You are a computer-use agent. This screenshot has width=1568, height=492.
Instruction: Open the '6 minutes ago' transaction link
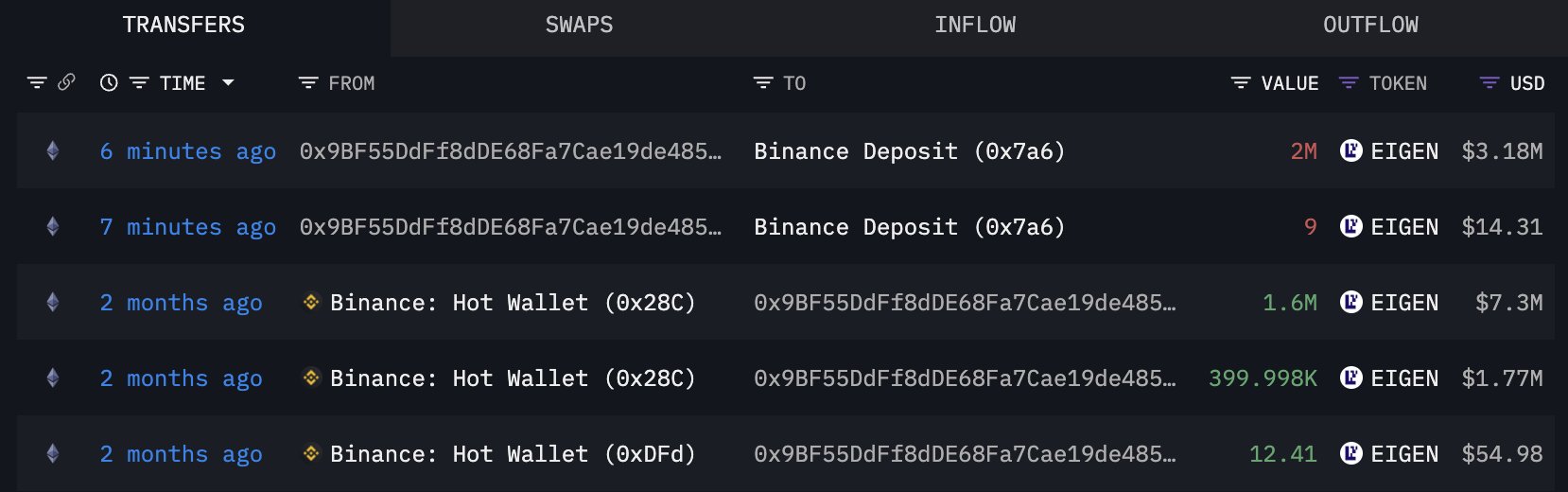(187, 151)
